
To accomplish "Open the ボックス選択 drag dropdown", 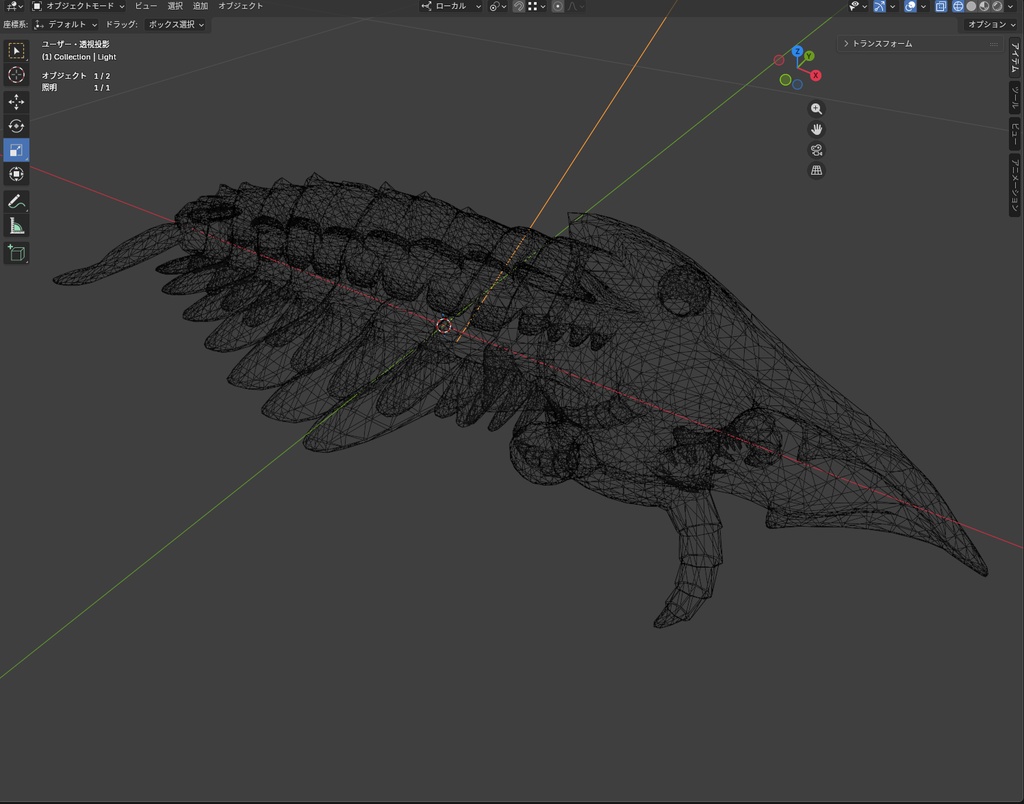I will [x=175, y=24].
